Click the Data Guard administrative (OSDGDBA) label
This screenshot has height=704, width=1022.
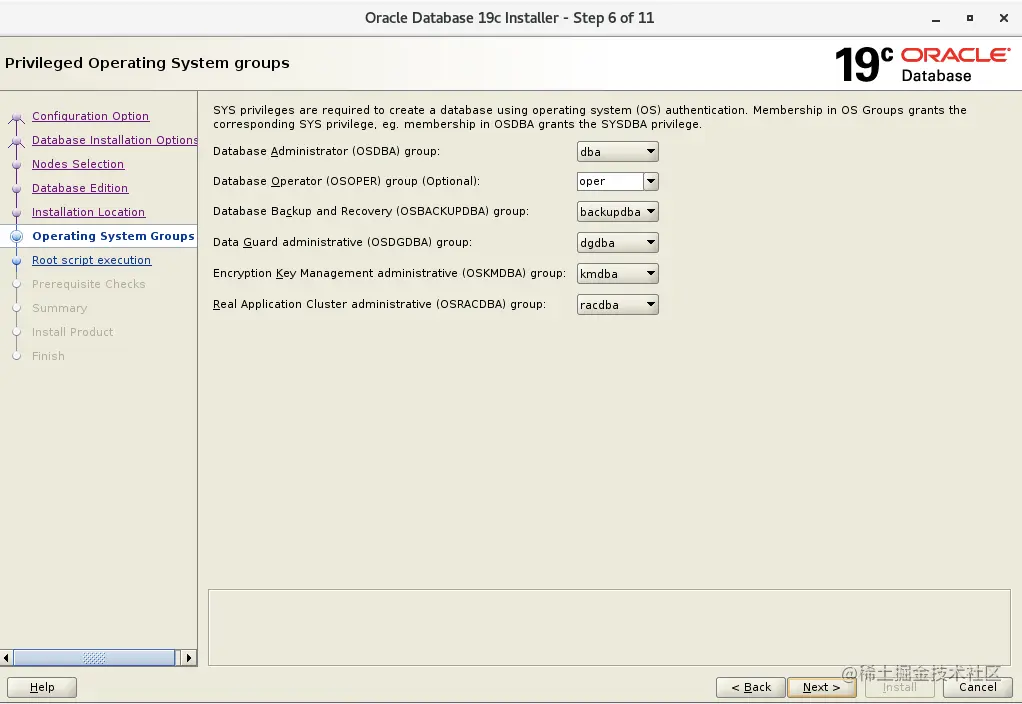342,242
